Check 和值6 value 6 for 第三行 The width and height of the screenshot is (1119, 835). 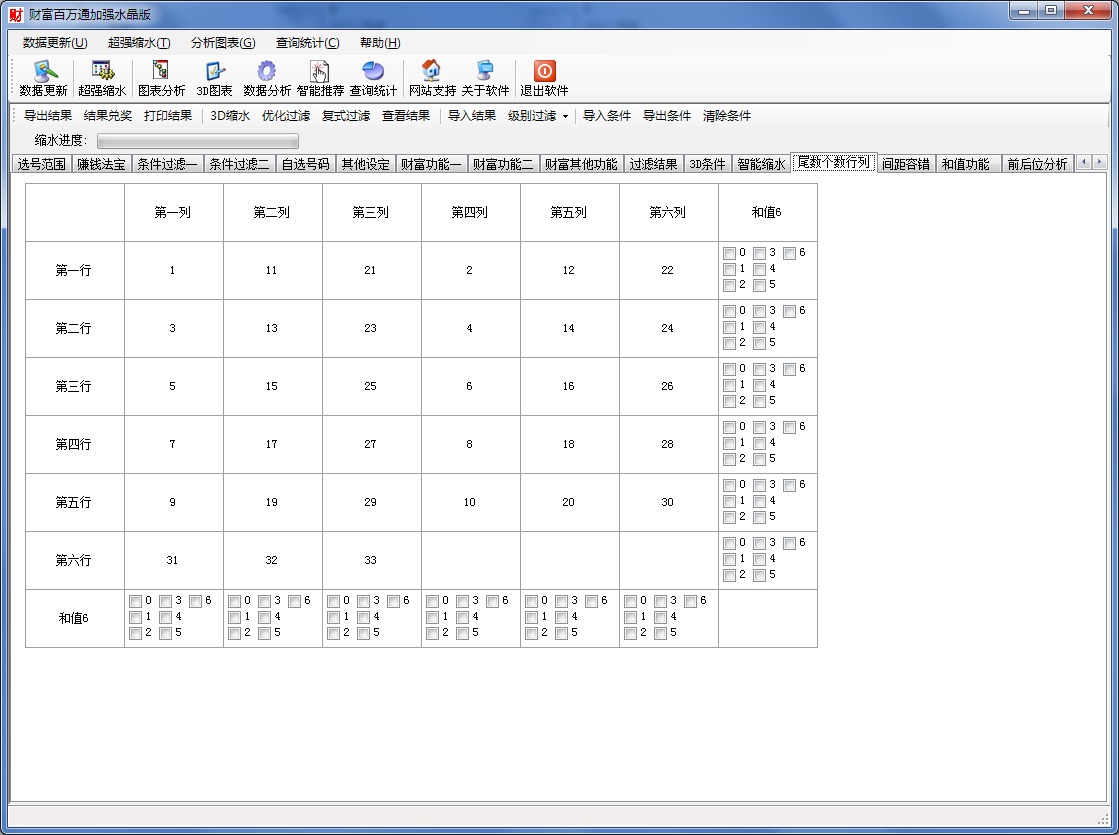click(x=790, y=369)
